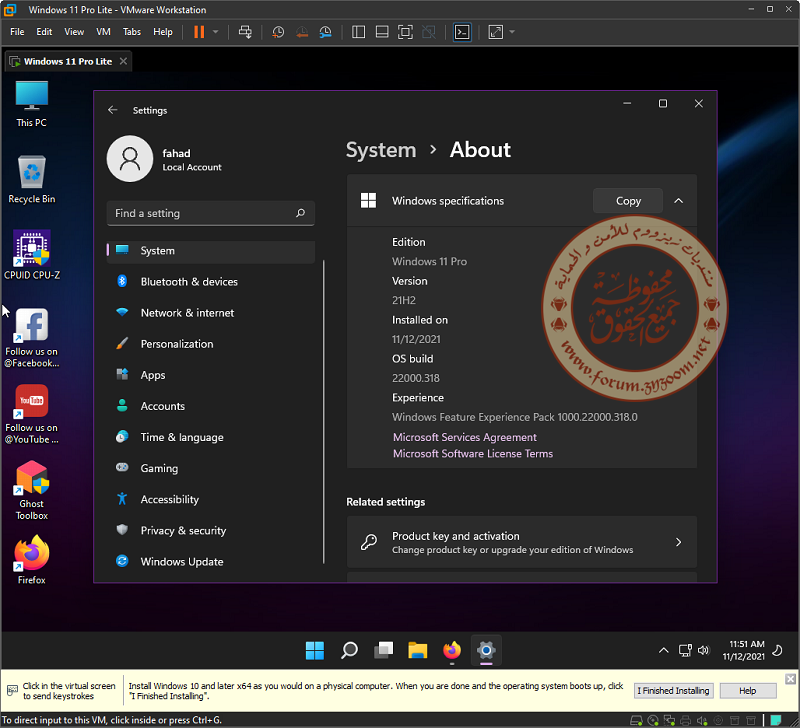This screenshot has height=728, width=800.
Task: Select the CPUID CPU-Z desktop shortcut
Action: 32,255
